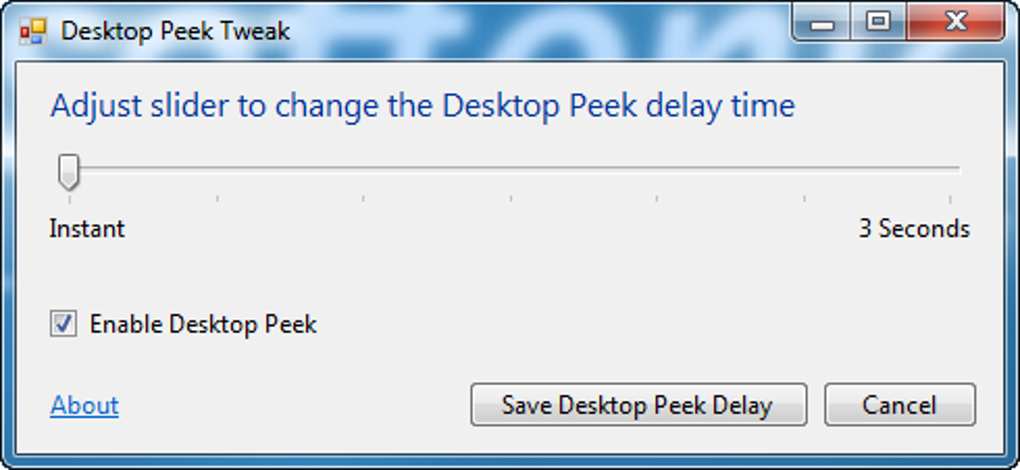This screenshot has height=470, width=1020.
Task: Maximize the Desktop Peek Tweak window
Action: (x=879, y=23)
